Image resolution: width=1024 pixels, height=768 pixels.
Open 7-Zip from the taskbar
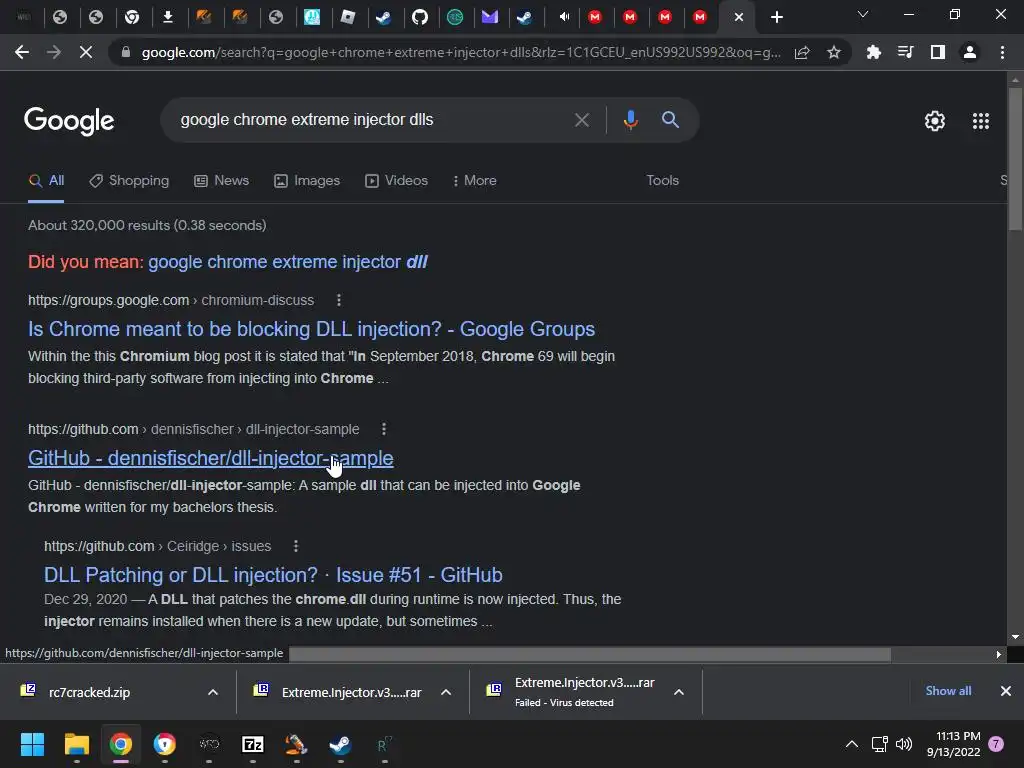[x=253, y=744]
